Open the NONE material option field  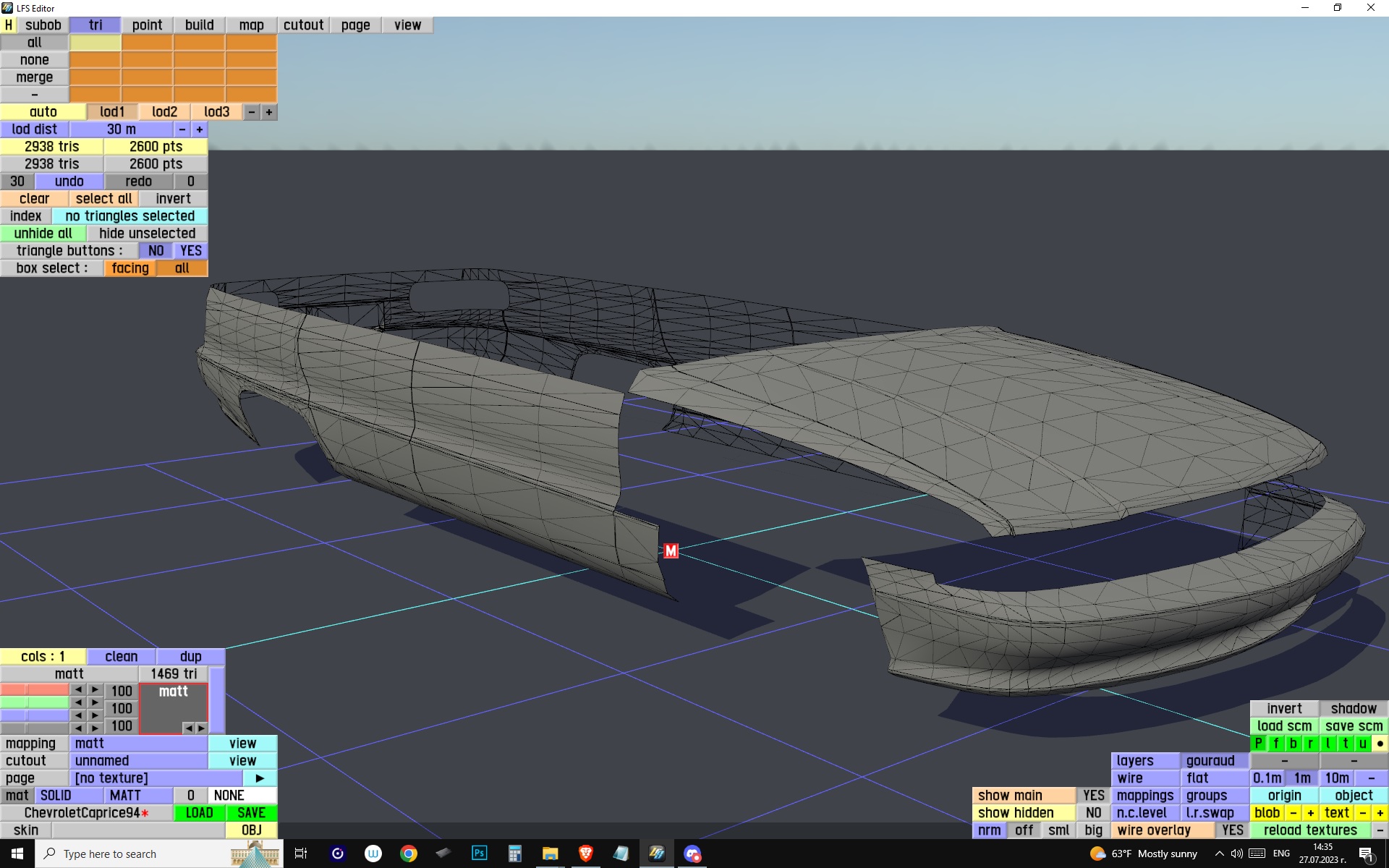[242, 796]
